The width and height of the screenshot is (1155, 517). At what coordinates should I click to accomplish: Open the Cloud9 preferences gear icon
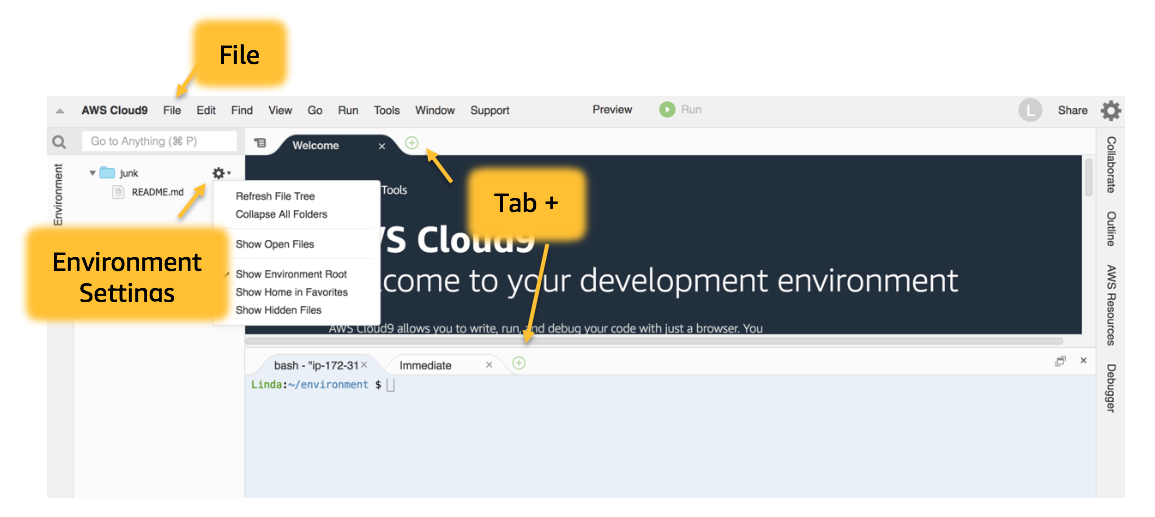click(1111, 110)
